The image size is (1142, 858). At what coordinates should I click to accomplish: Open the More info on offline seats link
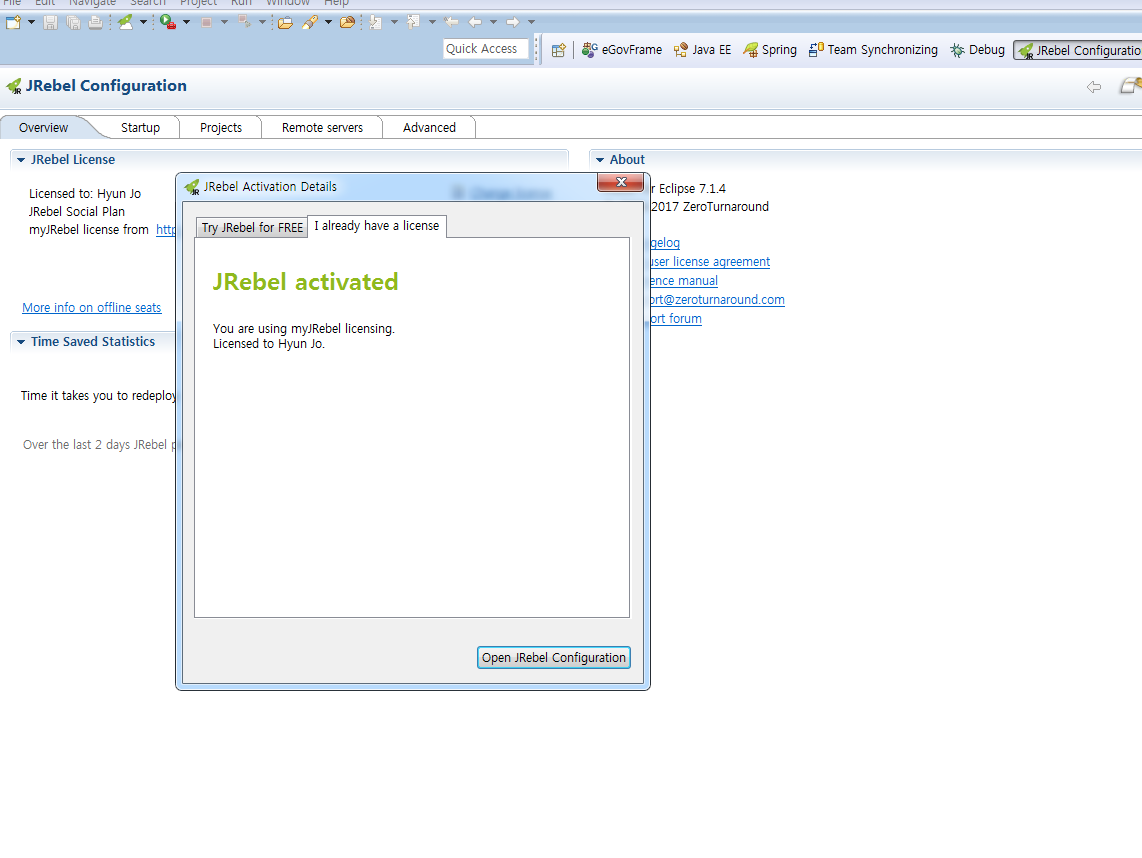coord(92,308)
